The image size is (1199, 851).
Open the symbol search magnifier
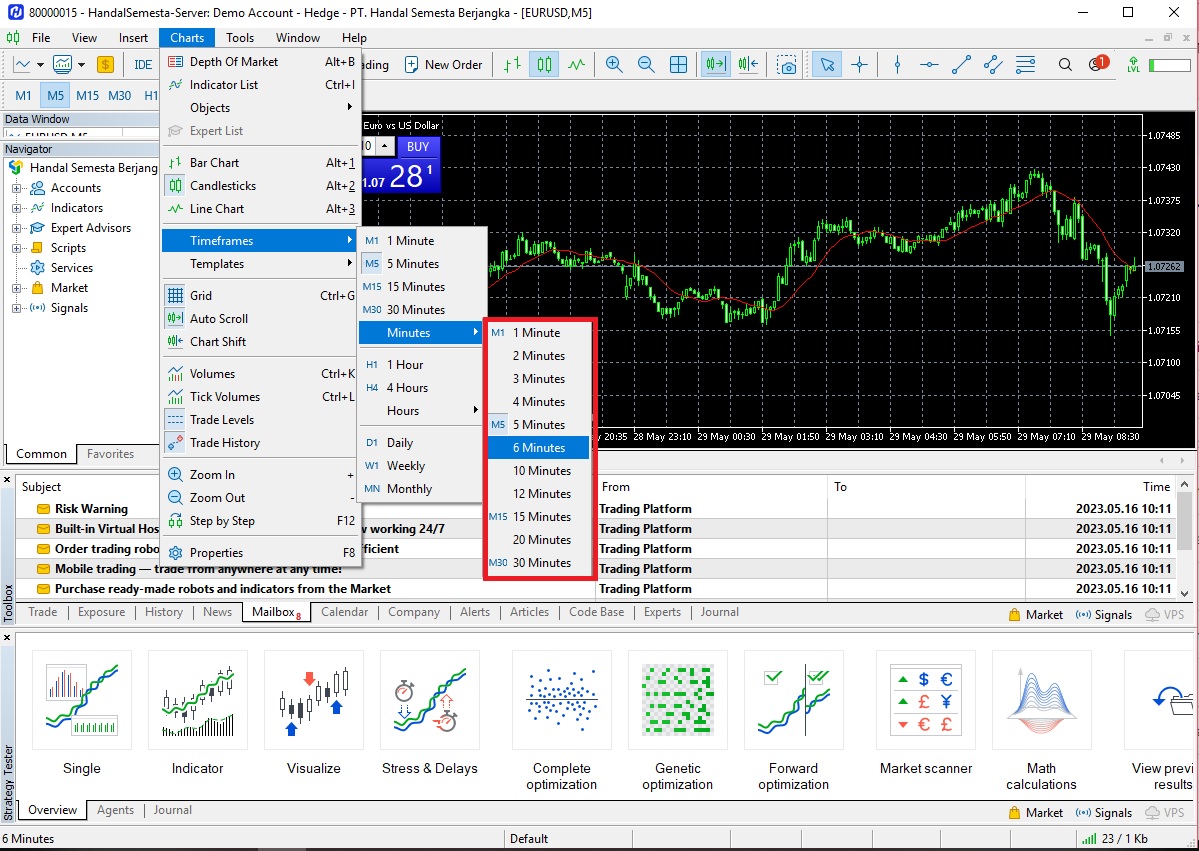pyautogui.click(x=1064, y=63)
